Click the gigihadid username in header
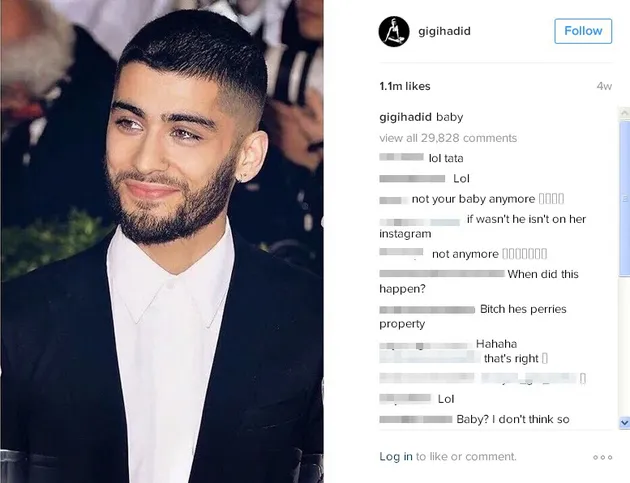 (x=444, y=31)
